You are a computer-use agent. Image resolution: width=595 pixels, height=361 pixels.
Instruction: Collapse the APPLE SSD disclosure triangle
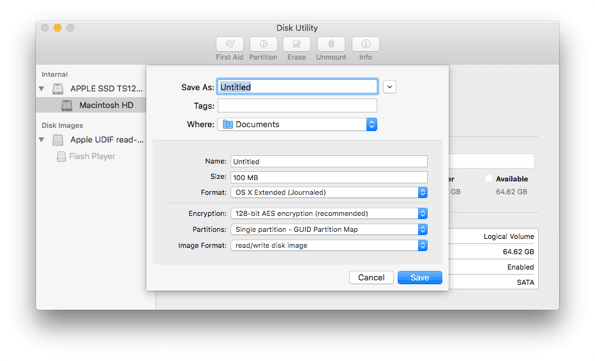42,88
